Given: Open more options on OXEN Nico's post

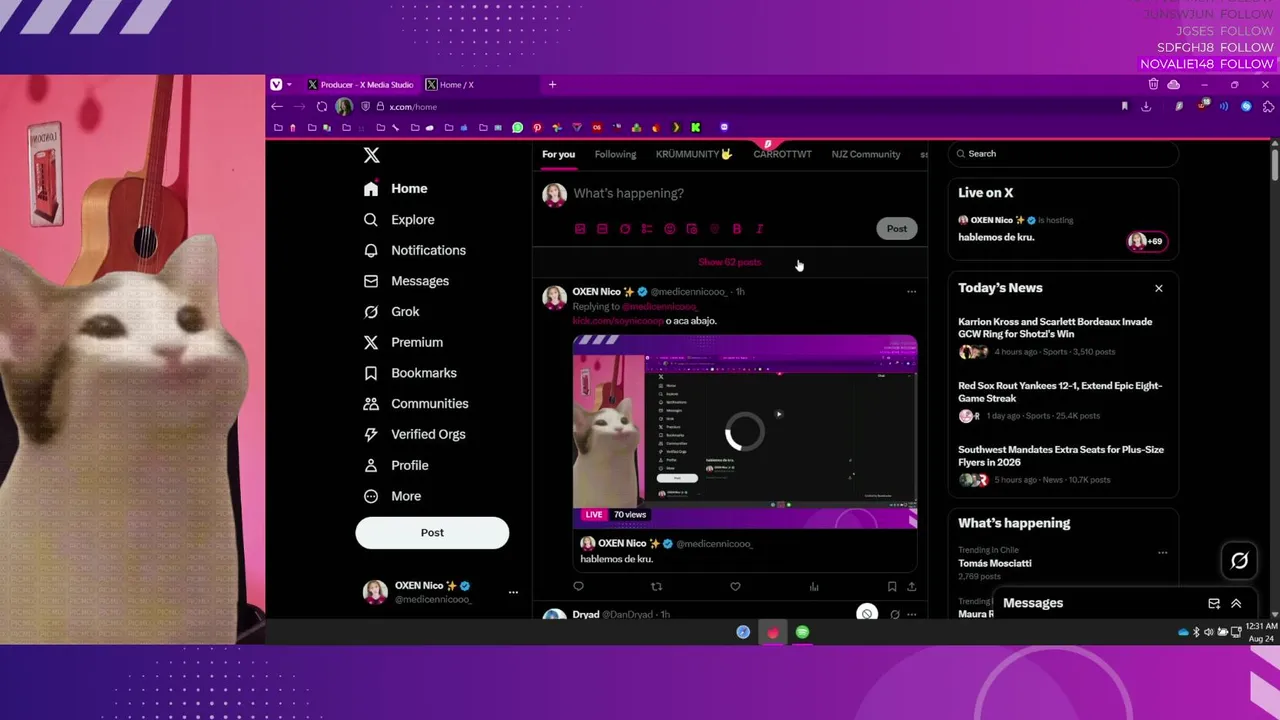Looking at the screenshot, I should tap(911, 292).
